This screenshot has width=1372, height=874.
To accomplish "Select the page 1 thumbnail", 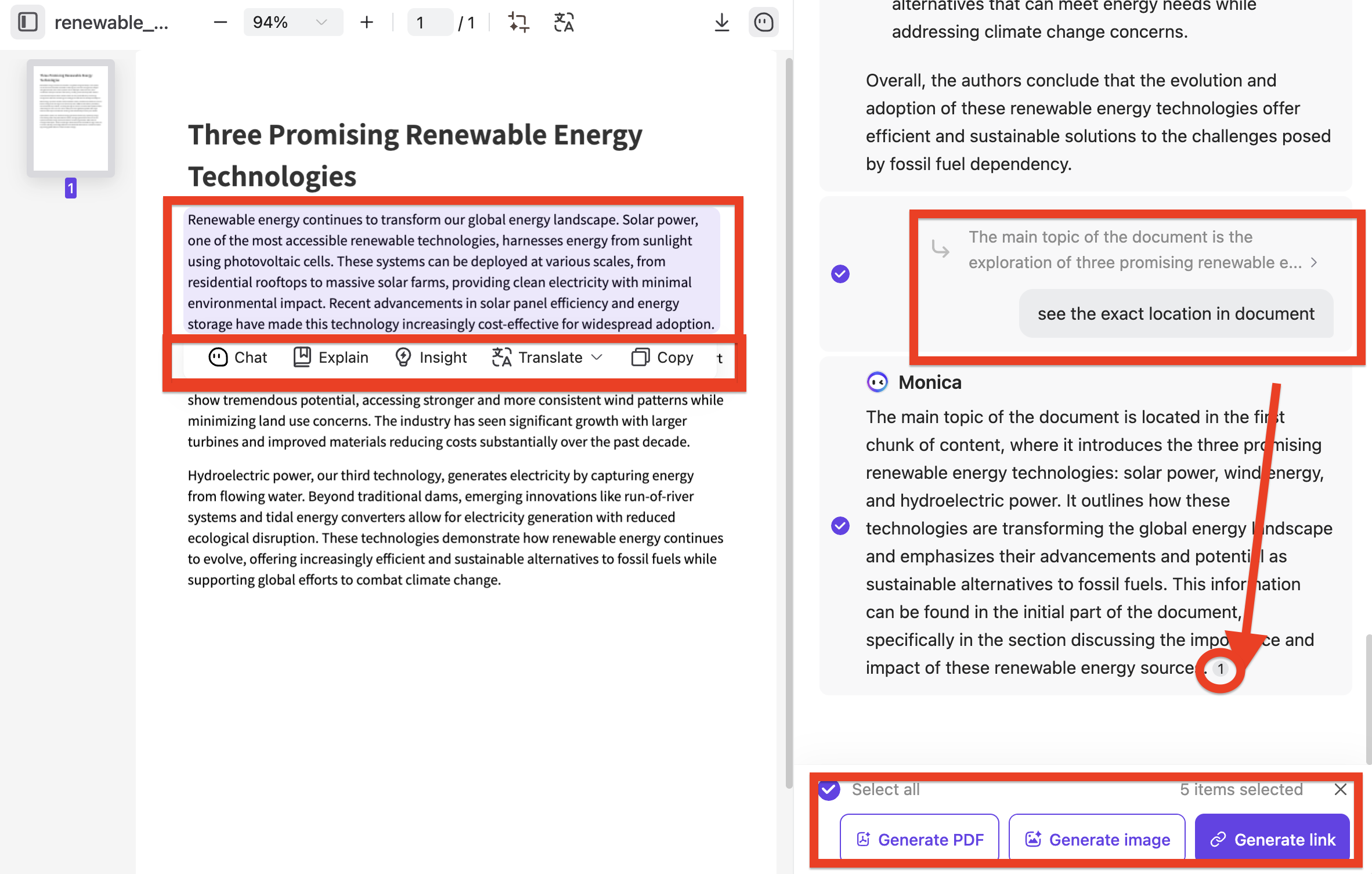I will point(71,118).
